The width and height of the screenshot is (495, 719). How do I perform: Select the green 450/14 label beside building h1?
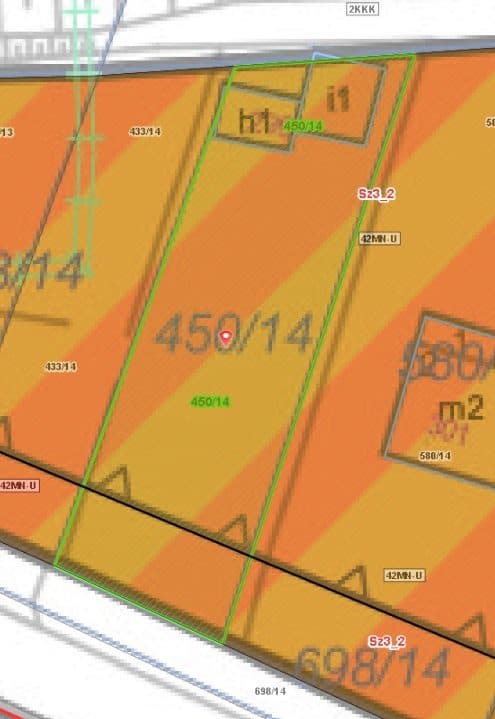click(303, 126)
